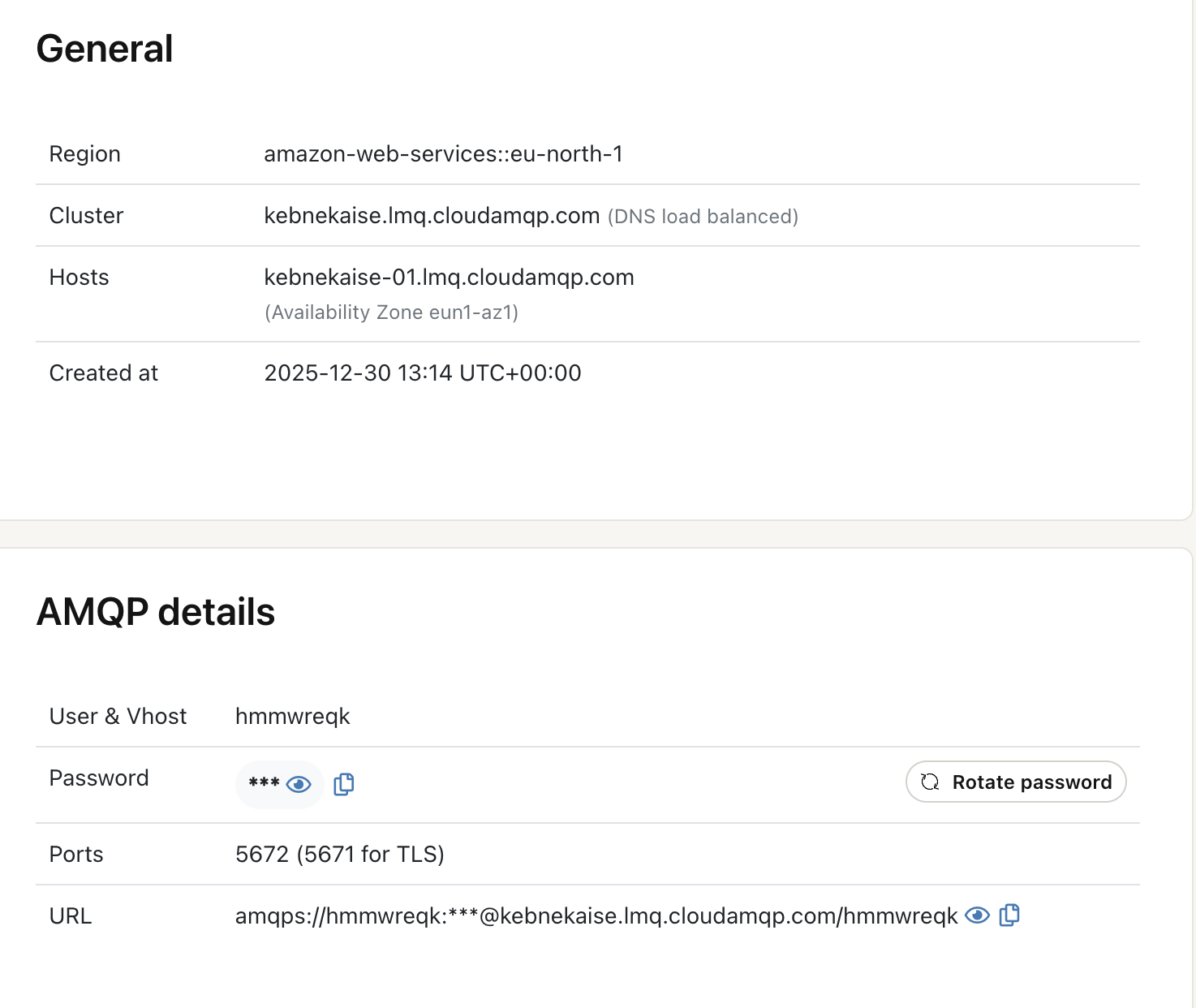This screenshot has height=1008, width=1196.
Task: Click the Created at timestamp value
Action: 422,373
